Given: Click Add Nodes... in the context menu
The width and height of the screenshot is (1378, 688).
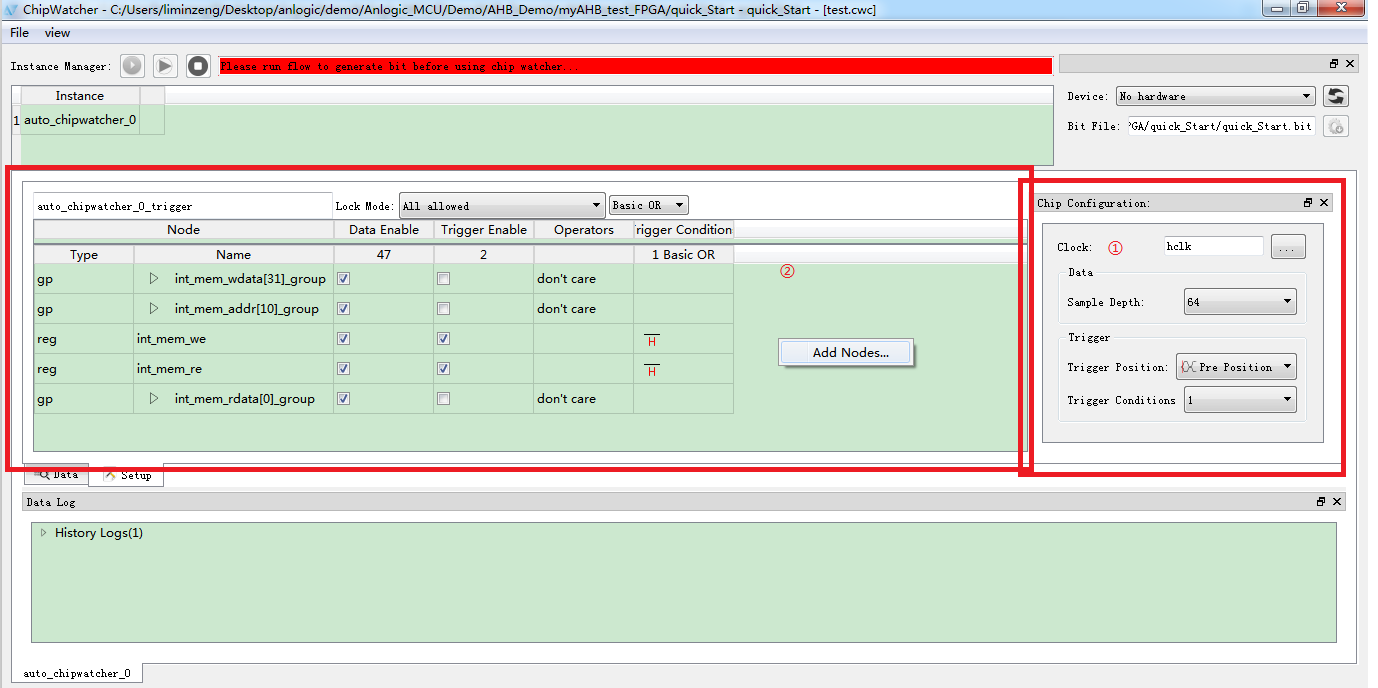Looking at the screenshot, I should click(x=849, y=353).
